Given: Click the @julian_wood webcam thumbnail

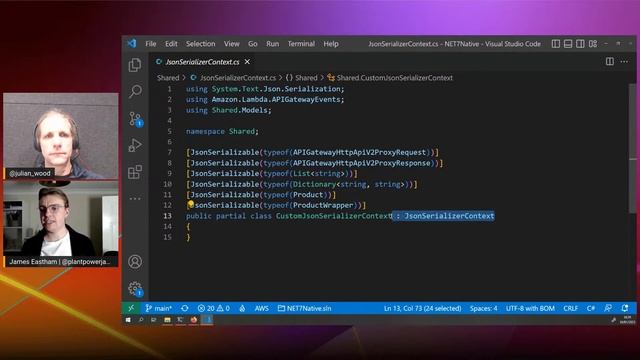Looking at the screenshot, I should click(61, 136).
